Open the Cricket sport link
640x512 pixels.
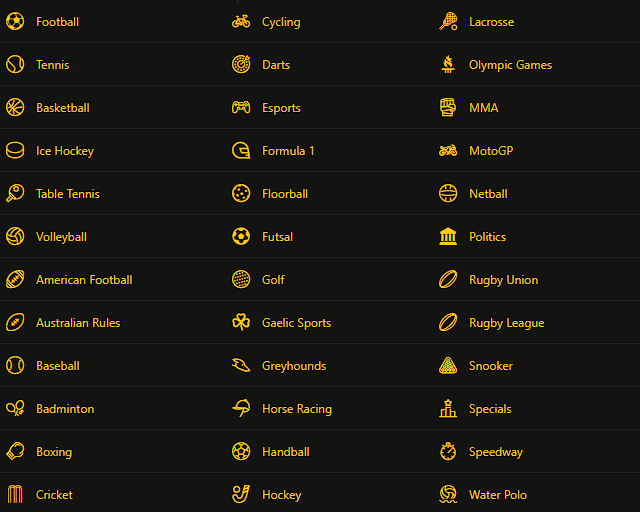point(54,495)
